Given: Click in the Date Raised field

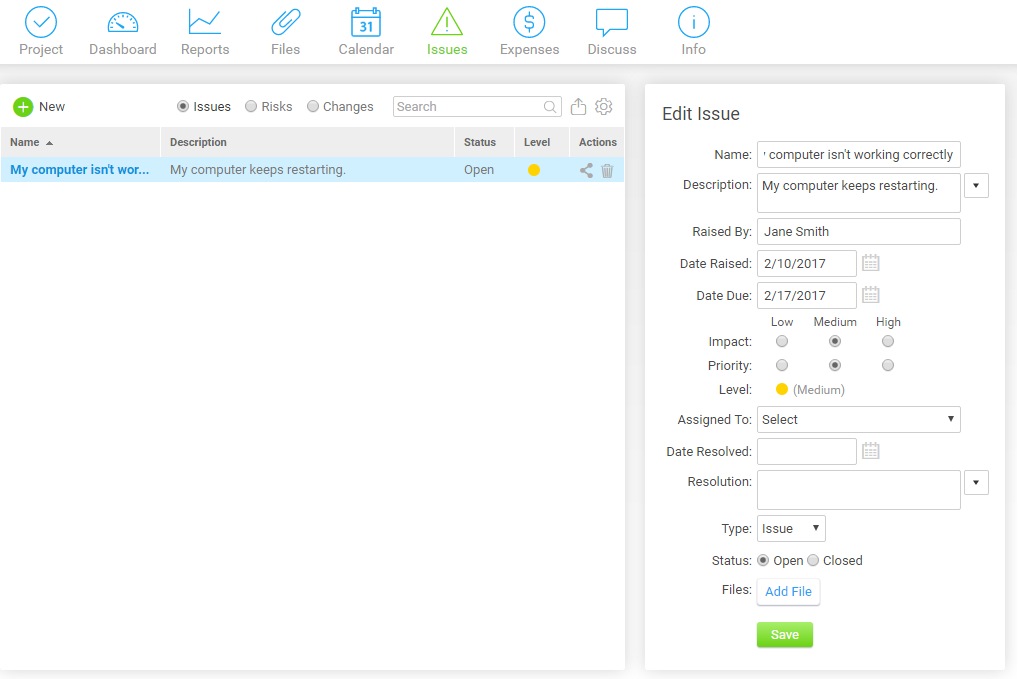Looking at the screenshot, I should click(806, 263).
